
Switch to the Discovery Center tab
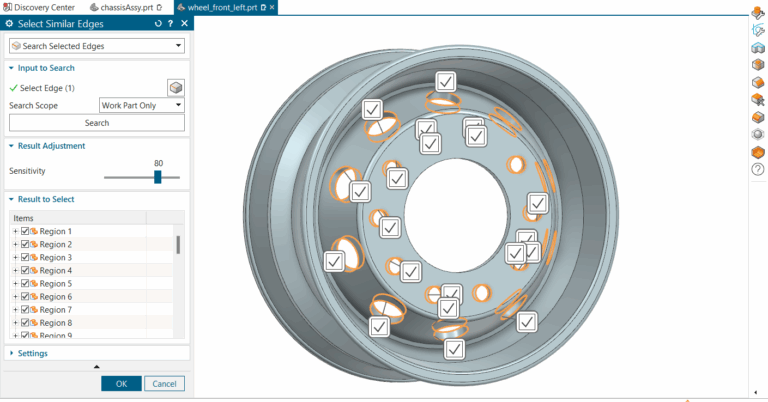pos(39,7)
